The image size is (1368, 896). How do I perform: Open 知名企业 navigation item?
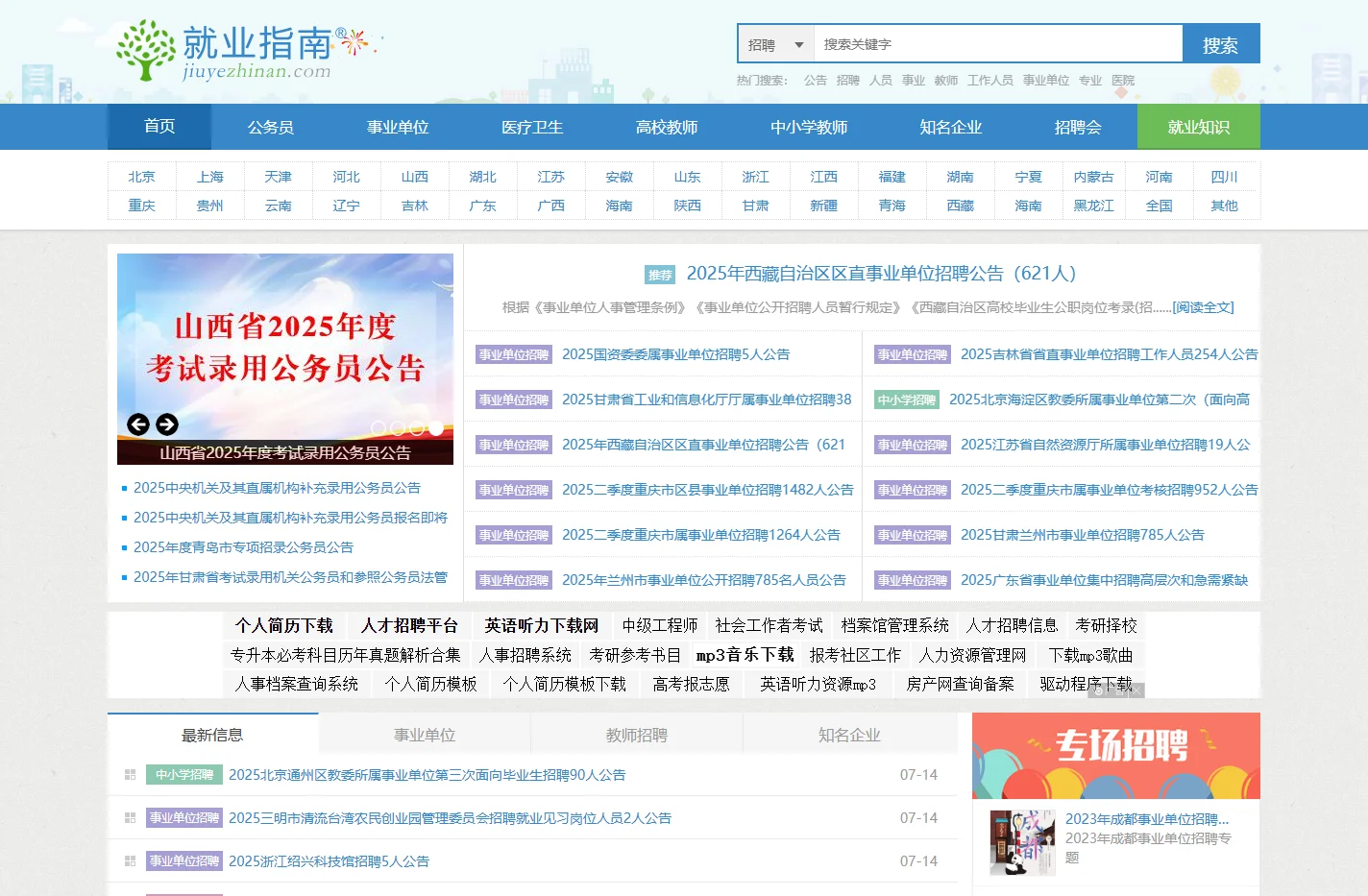[951, 127]
